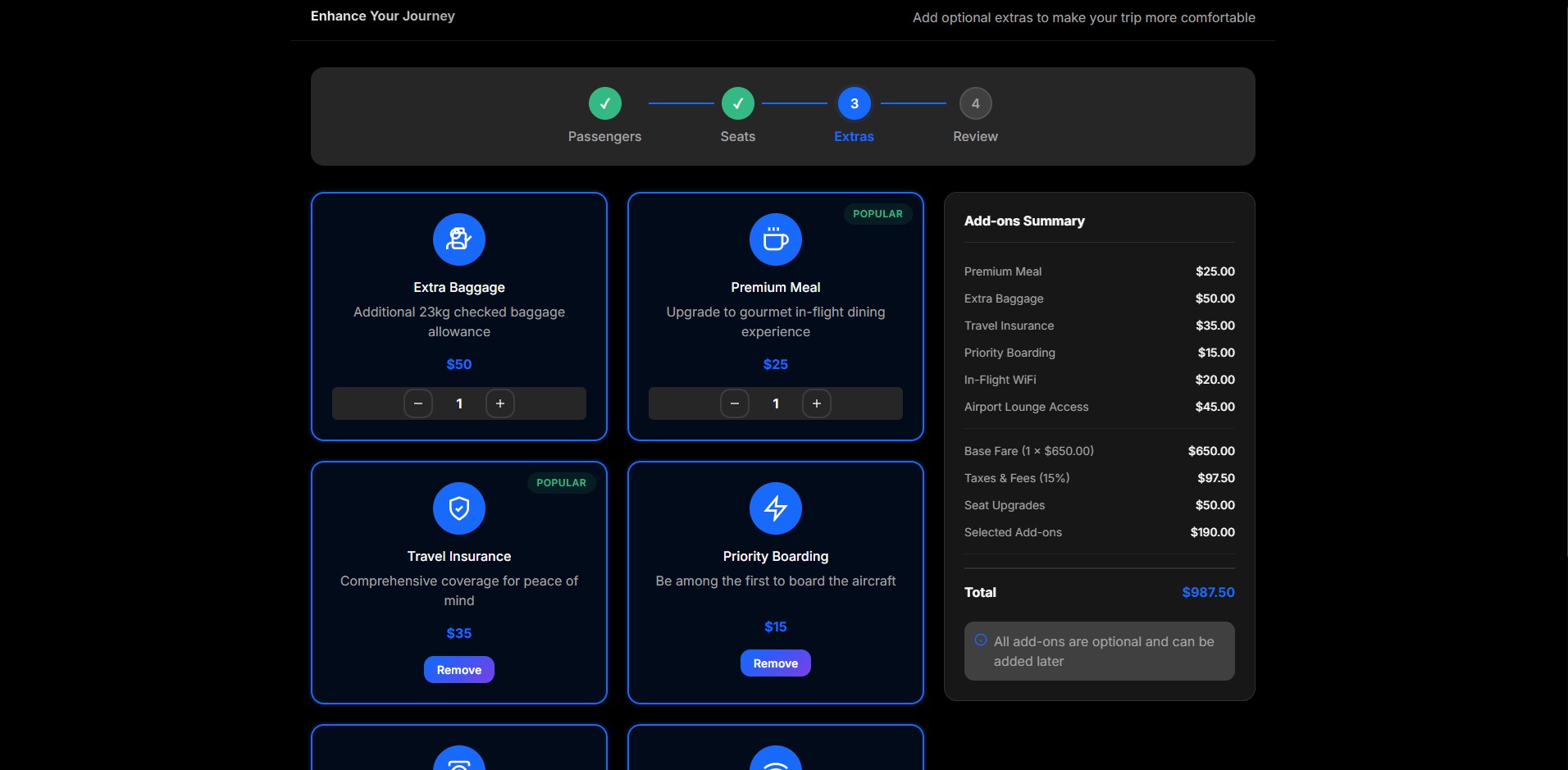This screenshot has height=770, width=1568.
Task: Click the Travel Insurance shield icon
Action: [x=458, y=508]
